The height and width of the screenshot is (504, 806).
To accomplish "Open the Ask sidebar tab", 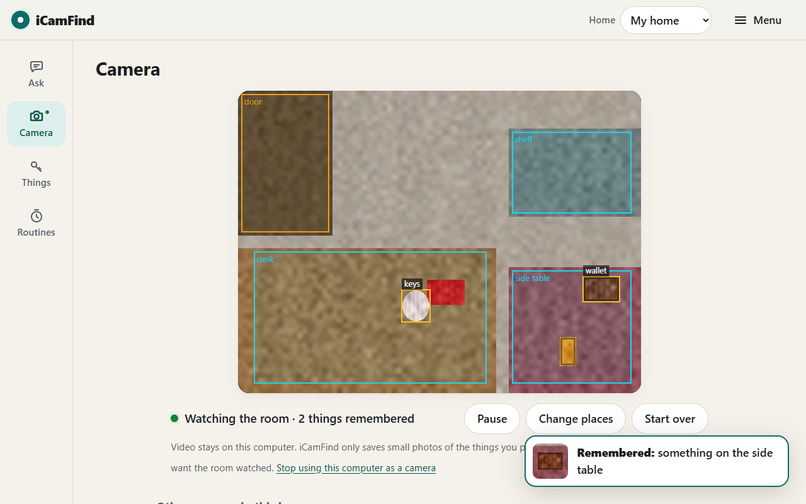I will 36,74.
